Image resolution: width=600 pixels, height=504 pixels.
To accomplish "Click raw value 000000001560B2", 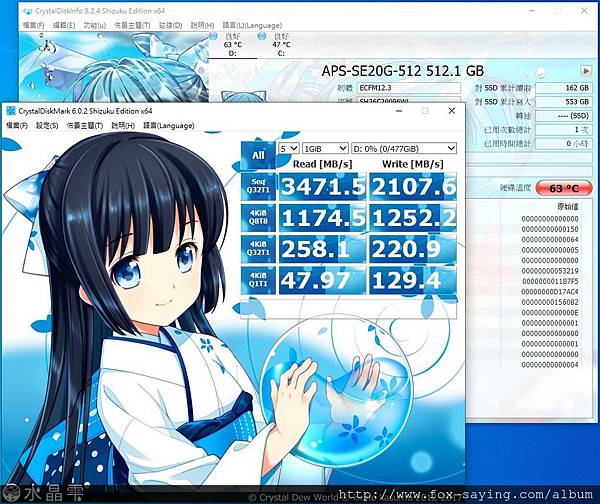I will [x=550, y=302].
